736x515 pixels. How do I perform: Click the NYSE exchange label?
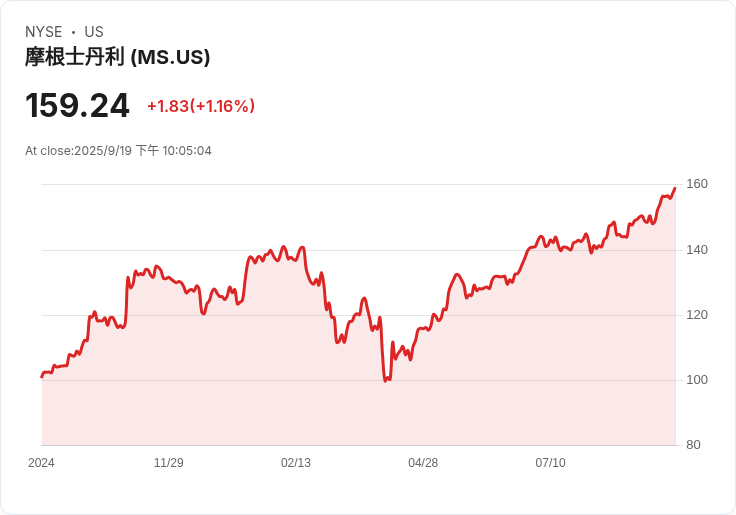(44, 32)
